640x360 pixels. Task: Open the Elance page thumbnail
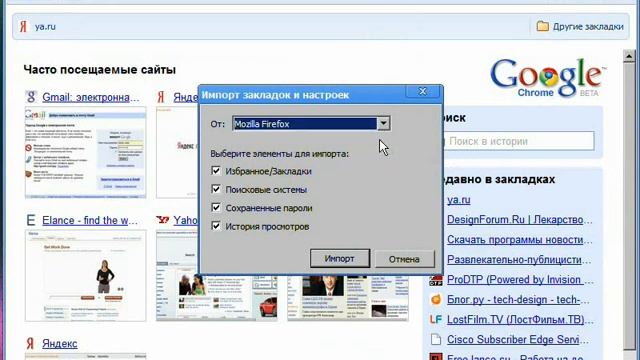point(85,276)
